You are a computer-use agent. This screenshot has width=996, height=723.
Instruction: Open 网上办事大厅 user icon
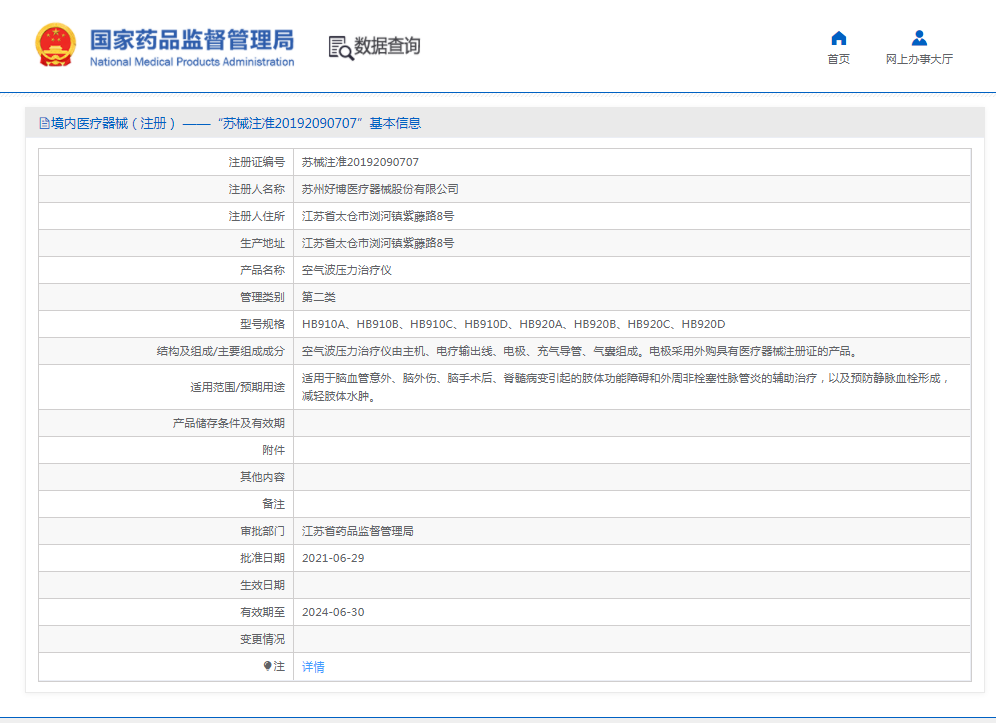[919, 38]
